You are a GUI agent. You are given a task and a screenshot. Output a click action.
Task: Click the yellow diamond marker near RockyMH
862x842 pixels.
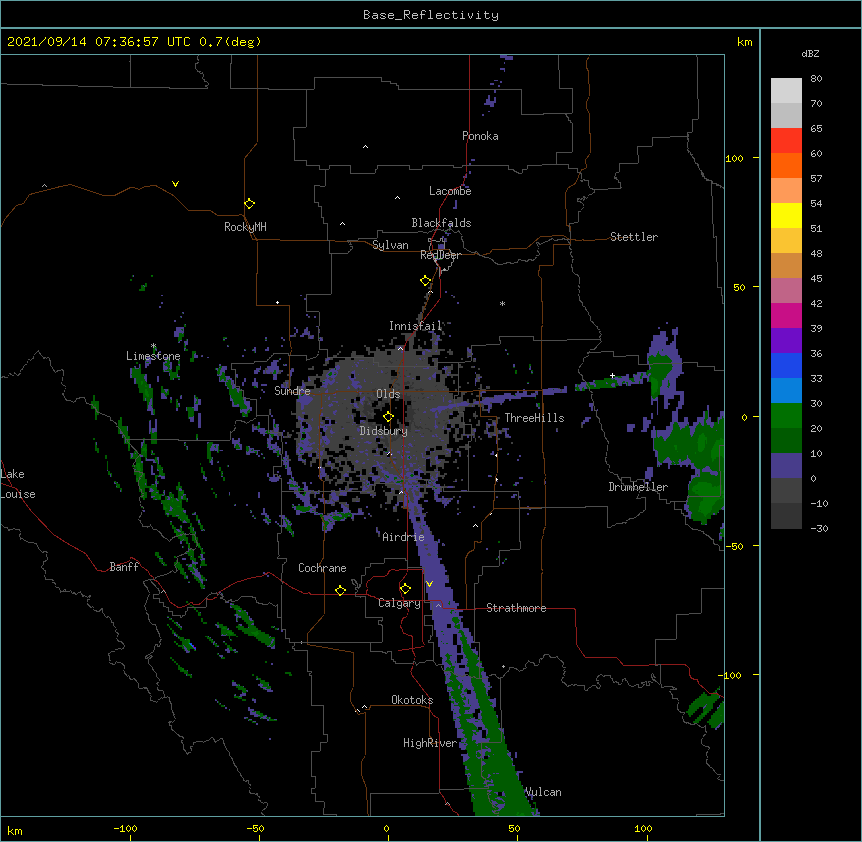pyautogui.click(x=249, y=204)
